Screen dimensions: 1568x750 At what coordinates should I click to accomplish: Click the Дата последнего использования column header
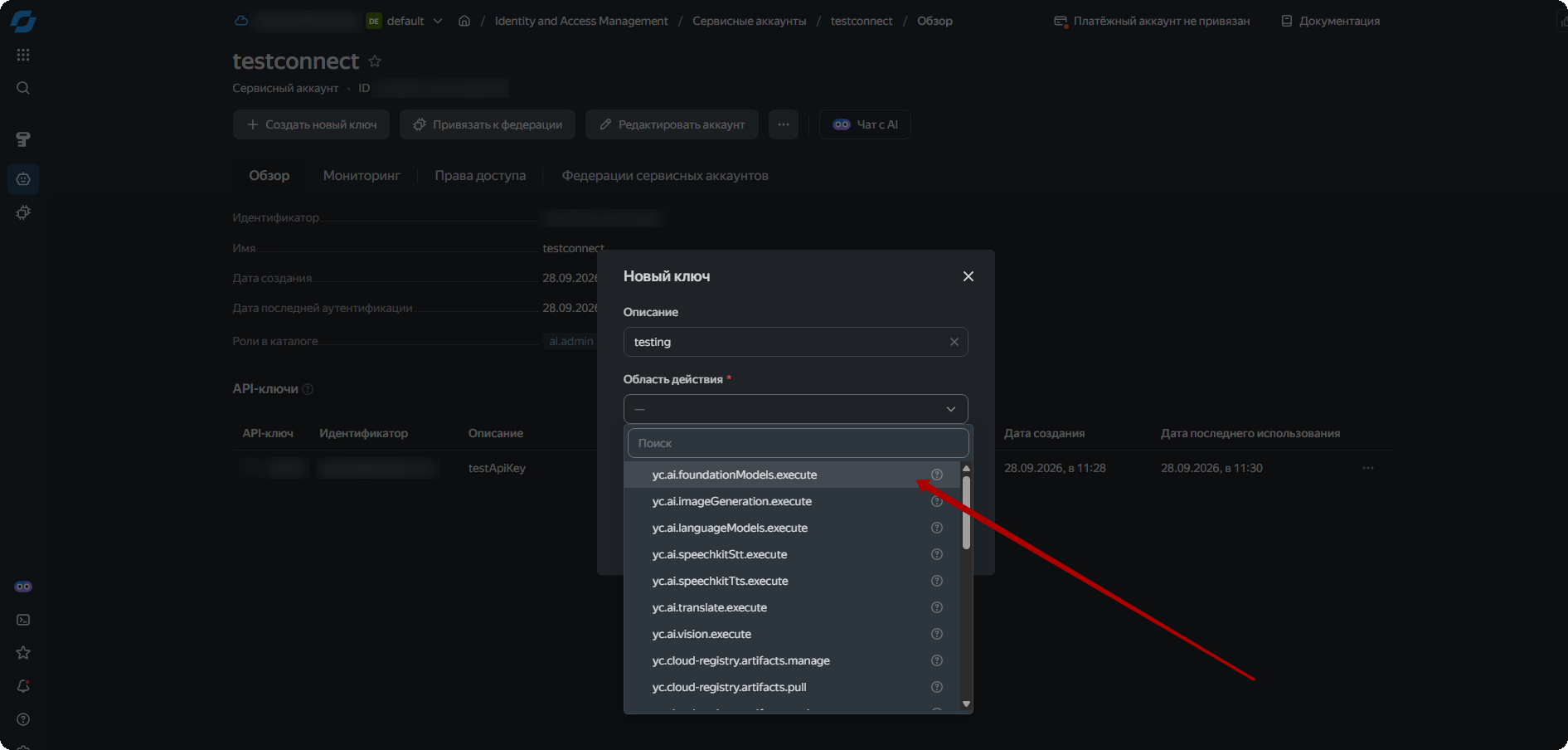coord(1250,433)
